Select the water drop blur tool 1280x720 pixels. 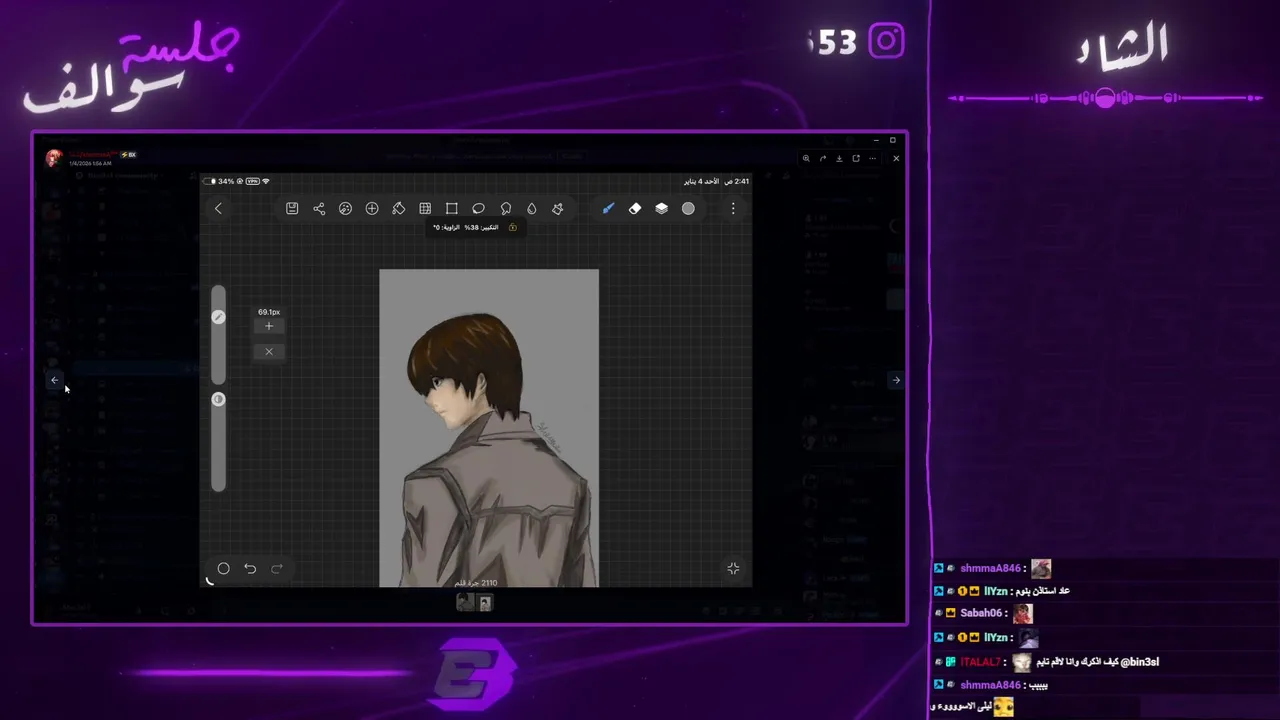point(531,208)
